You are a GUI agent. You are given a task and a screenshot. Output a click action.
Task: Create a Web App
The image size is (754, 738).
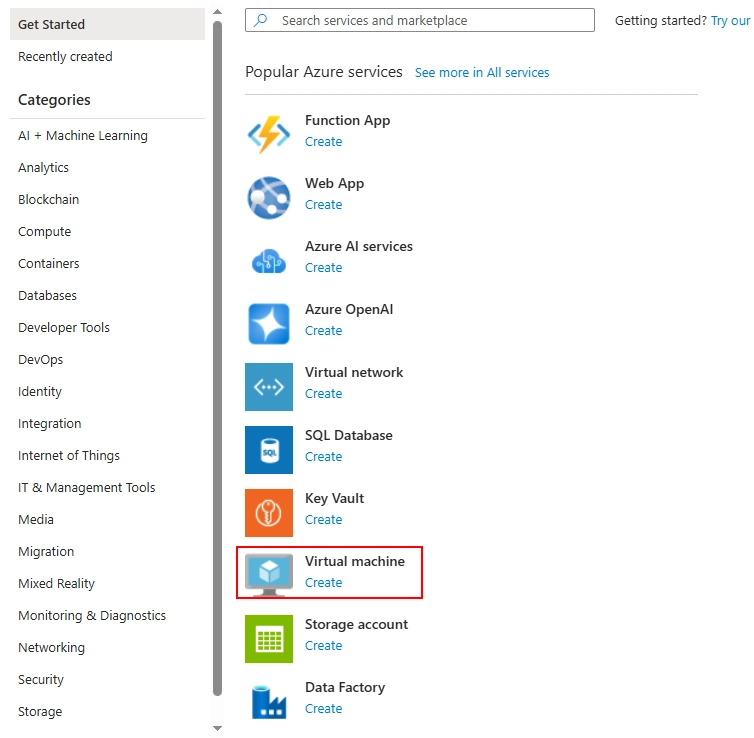324,204
